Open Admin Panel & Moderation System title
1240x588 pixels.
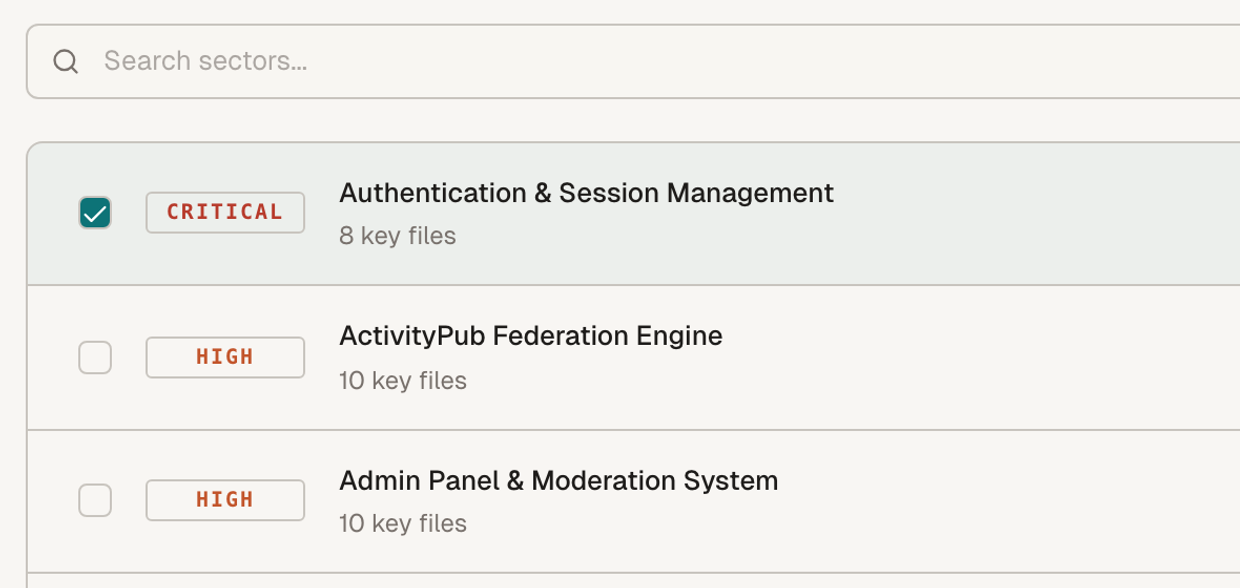pyautogui.click(x=558, y=481)
